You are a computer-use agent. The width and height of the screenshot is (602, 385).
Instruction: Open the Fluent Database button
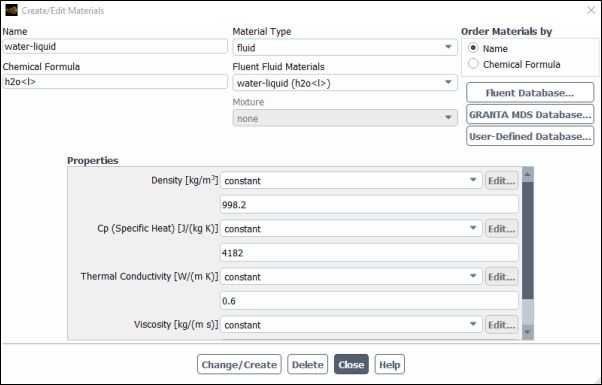tap(530, 93)
